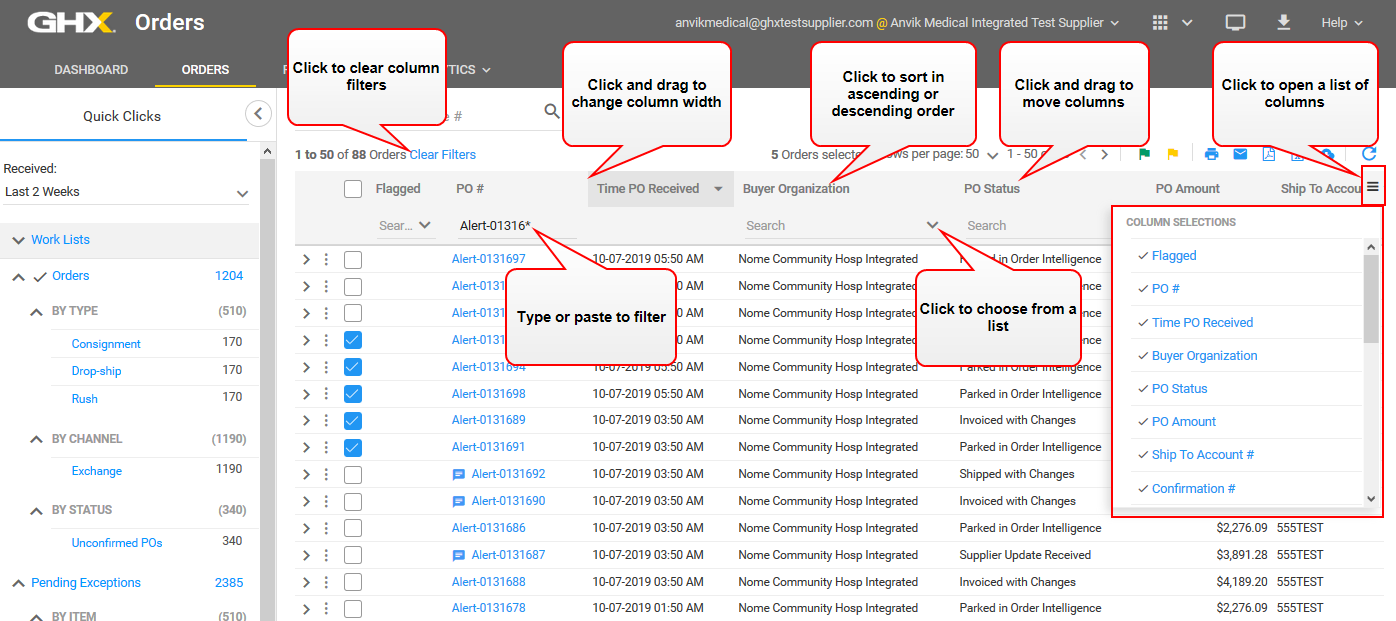
Task: Click the magnifier search icon
Action: 552,111
